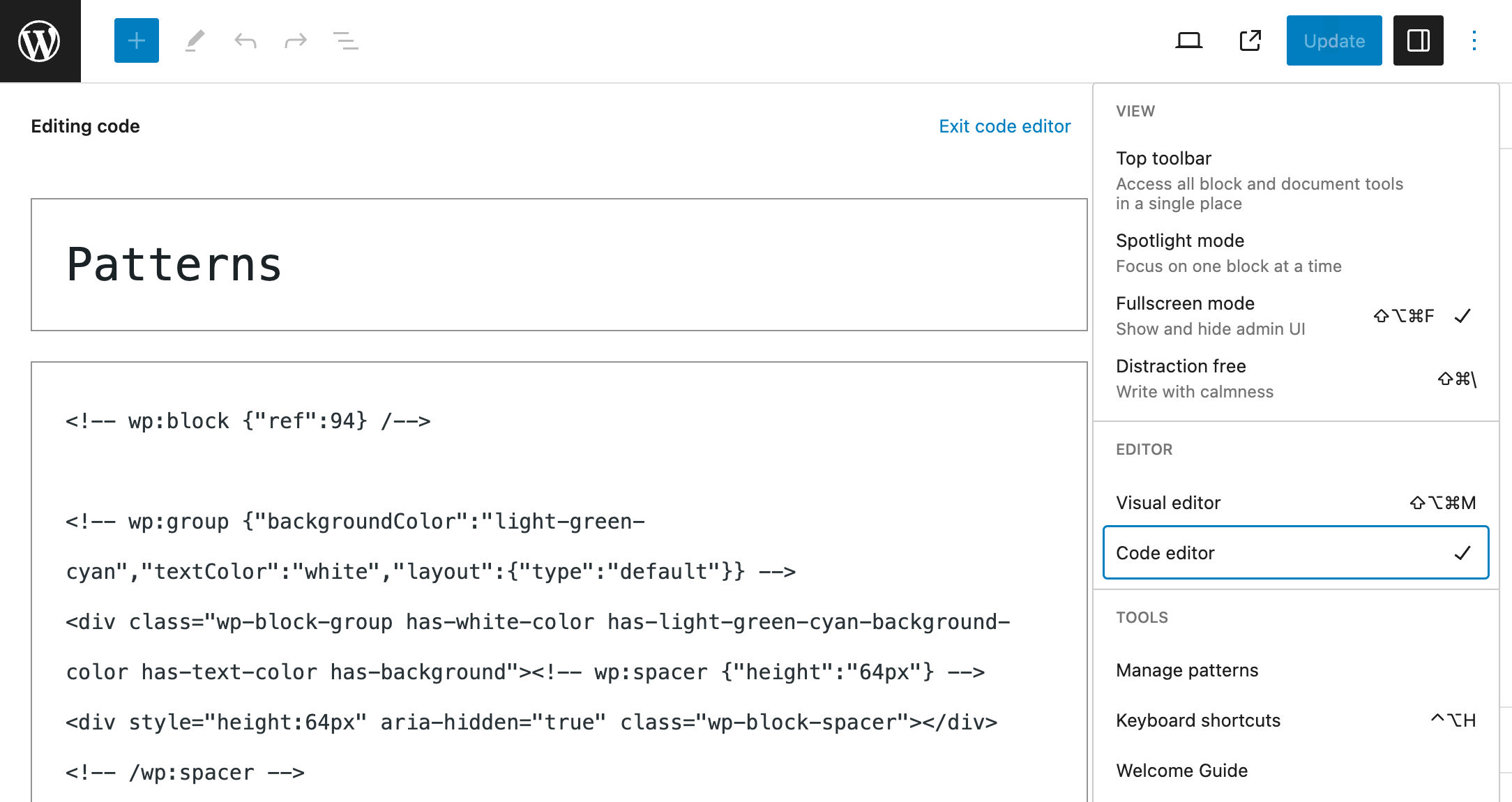Click the Undo arrow icon
The image size is (1512, 802).
246,40
